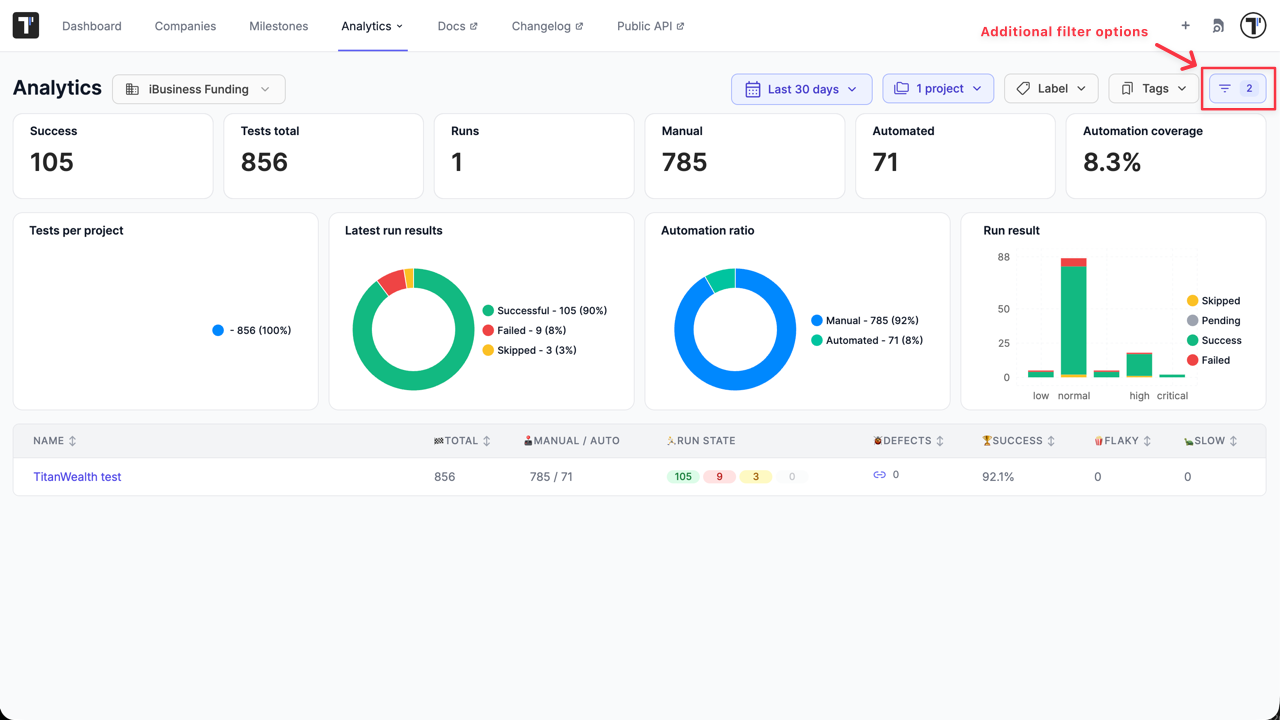Click the Testomat logo in top left
The height and width of the screenshot is (720, 1280).
point(26,26)
